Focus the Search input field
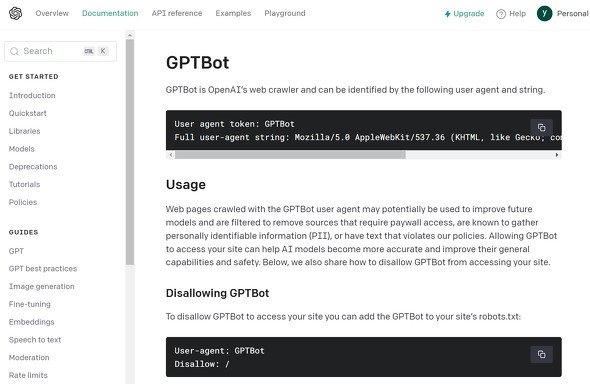The height and width of the screenshot is (384, 590). pos(60,51)
